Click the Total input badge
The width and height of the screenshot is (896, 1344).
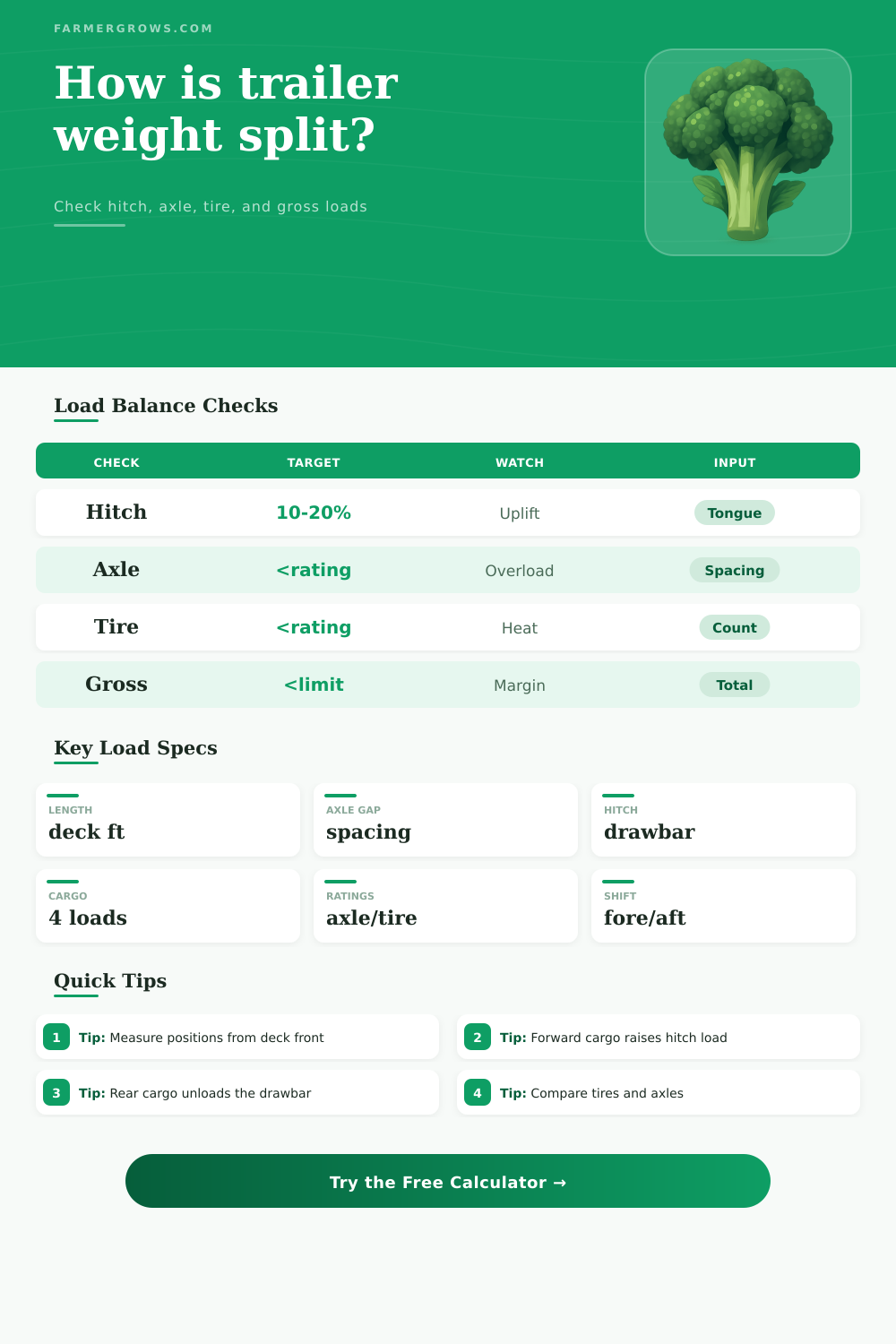pyautogui.click(x=735, y=685)
